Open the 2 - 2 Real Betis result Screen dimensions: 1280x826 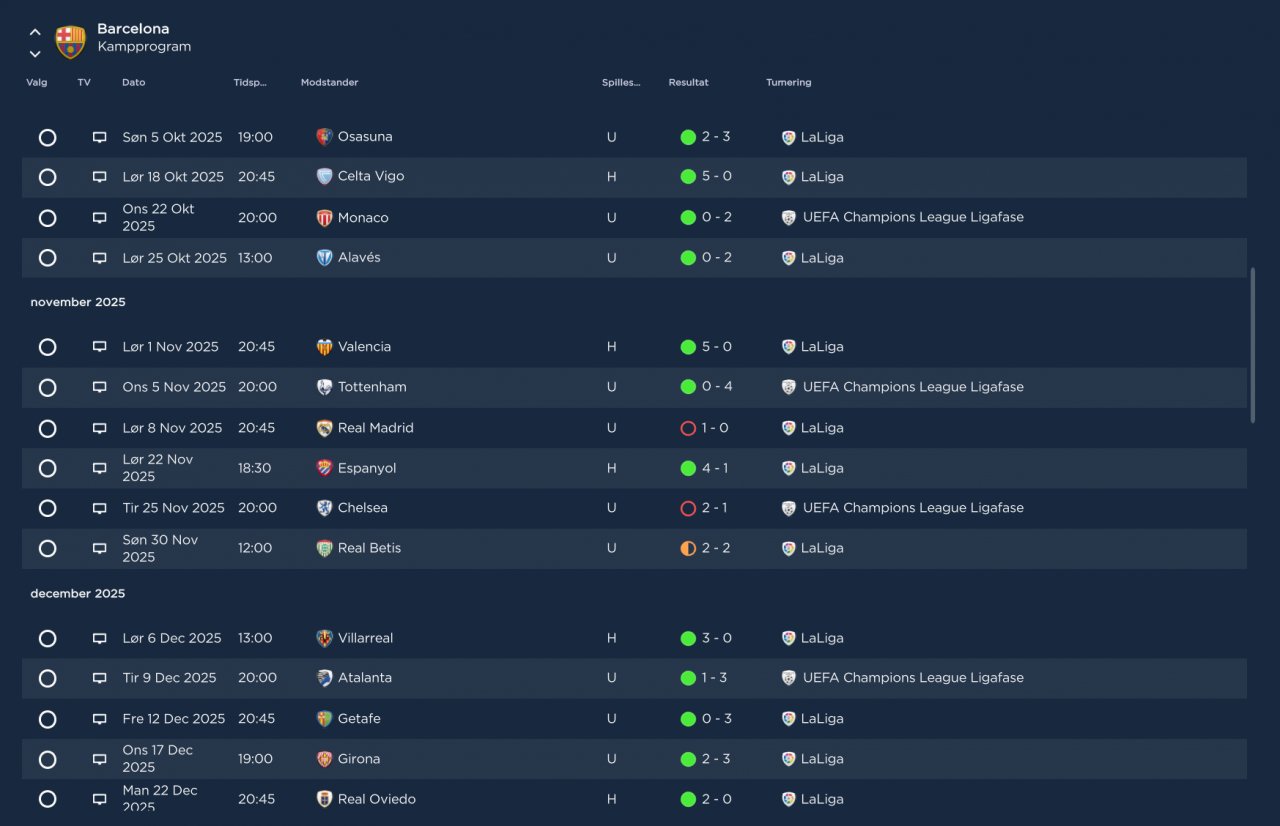click(x=716, y=548)
